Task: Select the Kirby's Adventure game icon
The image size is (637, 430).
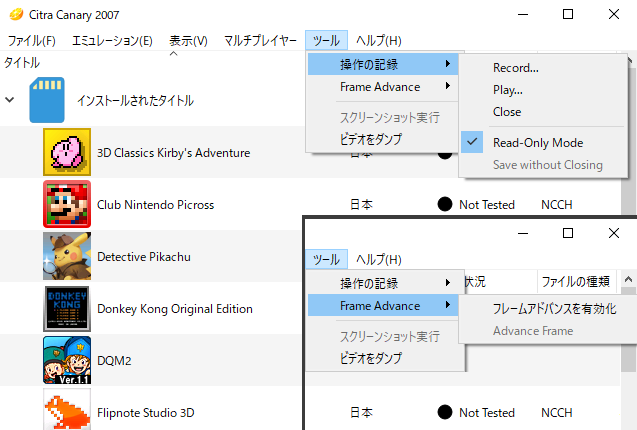Action: click(67, 152)
